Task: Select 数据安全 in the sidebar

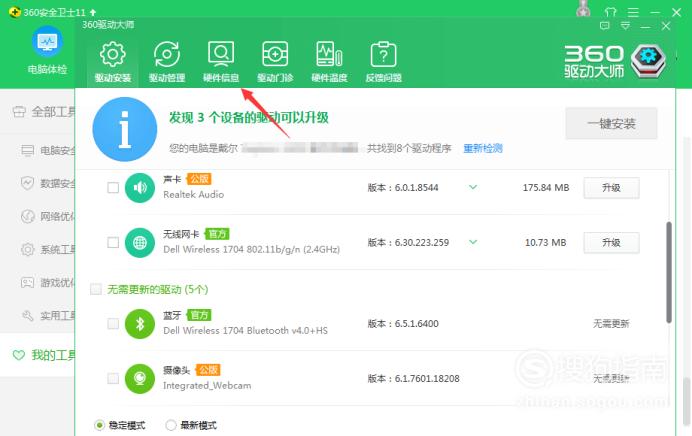Action: point(48,183)
